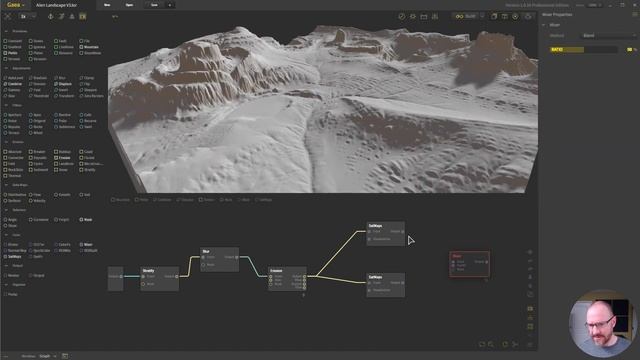640x360 pixels.
Task: Collapse the Output node category
Action: tap(6, 266)
